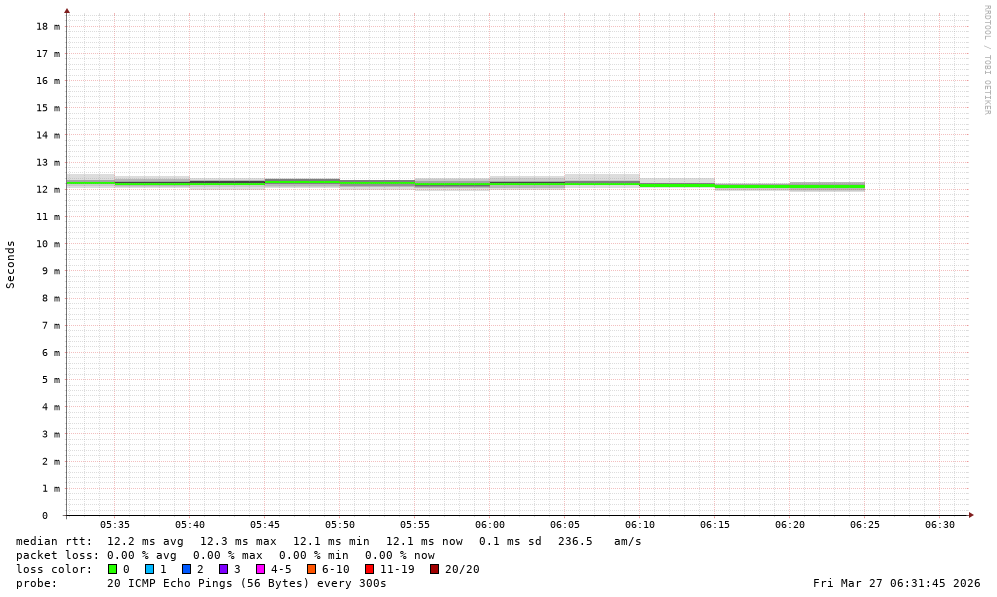Select the fifth bar segment from left
The height and width of the screenshot is (597, 997).
(x=377, y=185)
